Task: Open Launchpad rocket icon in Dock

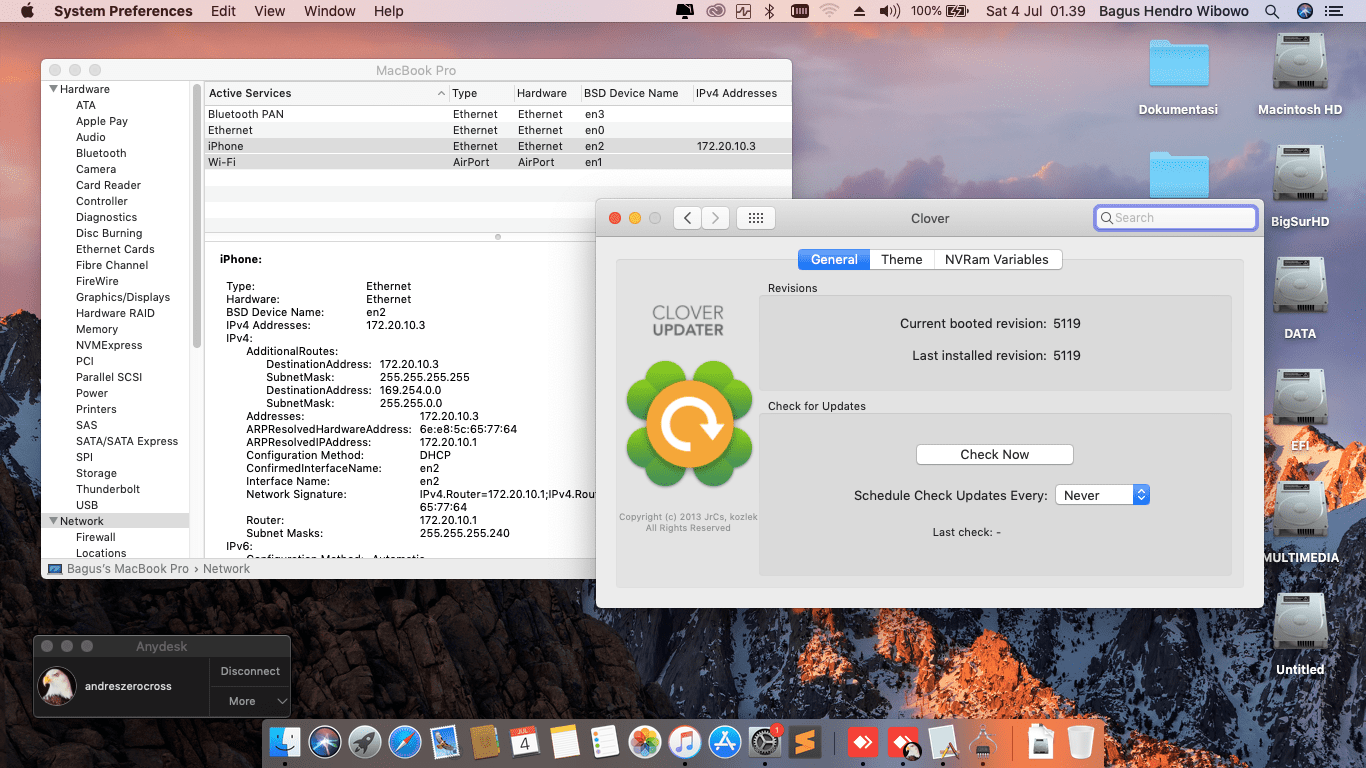Action: coord(365,742)
